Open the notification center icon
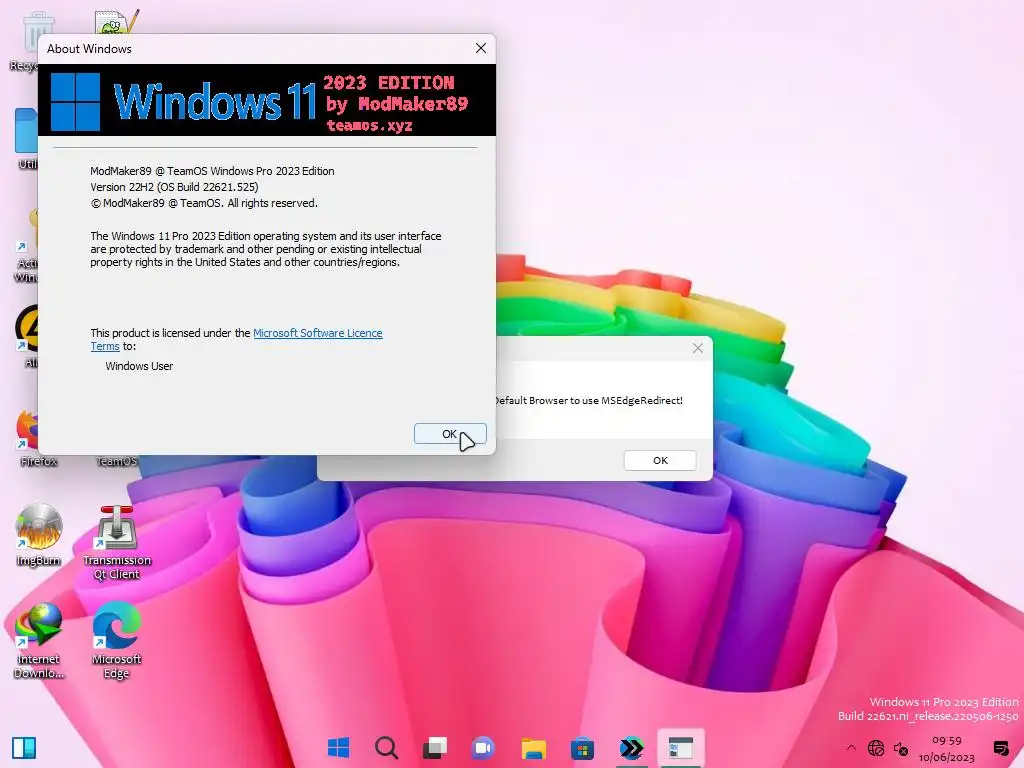 pyautogui.click(x=1000, y=748)
